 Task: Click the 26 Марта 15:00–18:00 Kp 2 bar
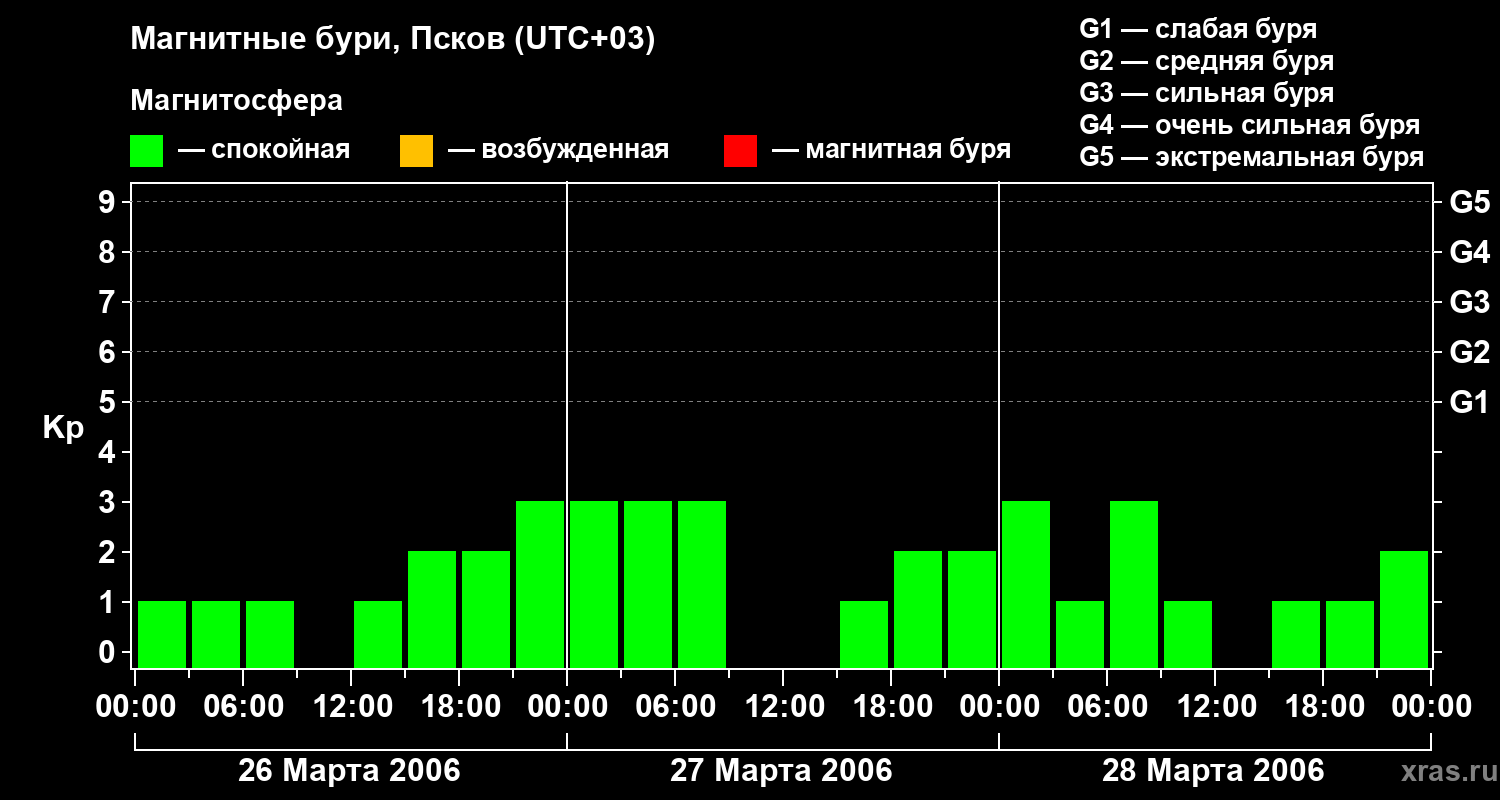click(432, 609)
